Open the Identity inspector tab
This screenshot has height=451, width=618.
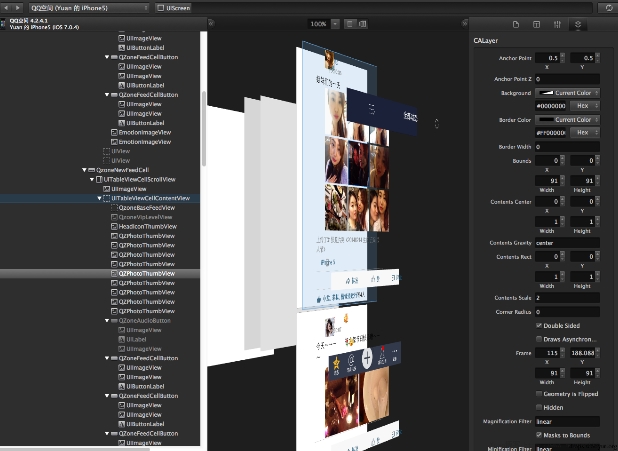536,23
